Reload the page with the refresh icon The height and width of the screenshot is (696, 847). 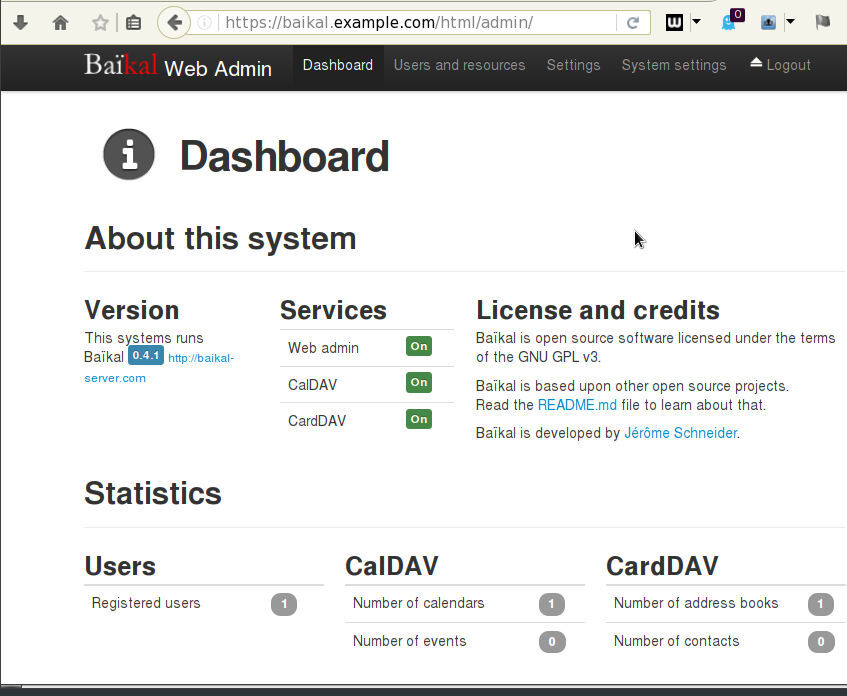633,22
